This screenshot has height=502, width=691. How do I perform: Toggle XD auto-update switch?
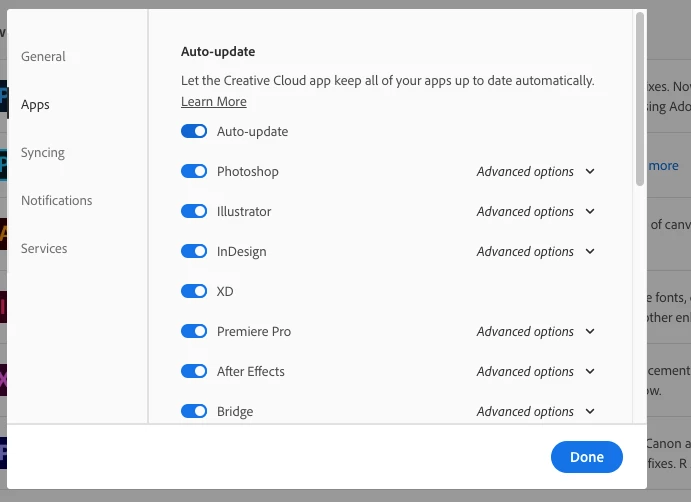194,291
